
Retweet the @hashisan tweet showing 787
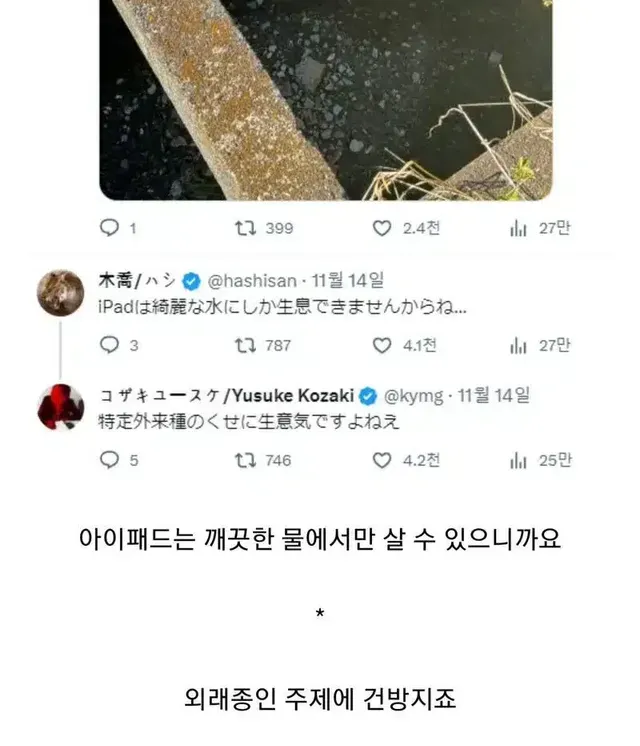(x=246, y=345)
